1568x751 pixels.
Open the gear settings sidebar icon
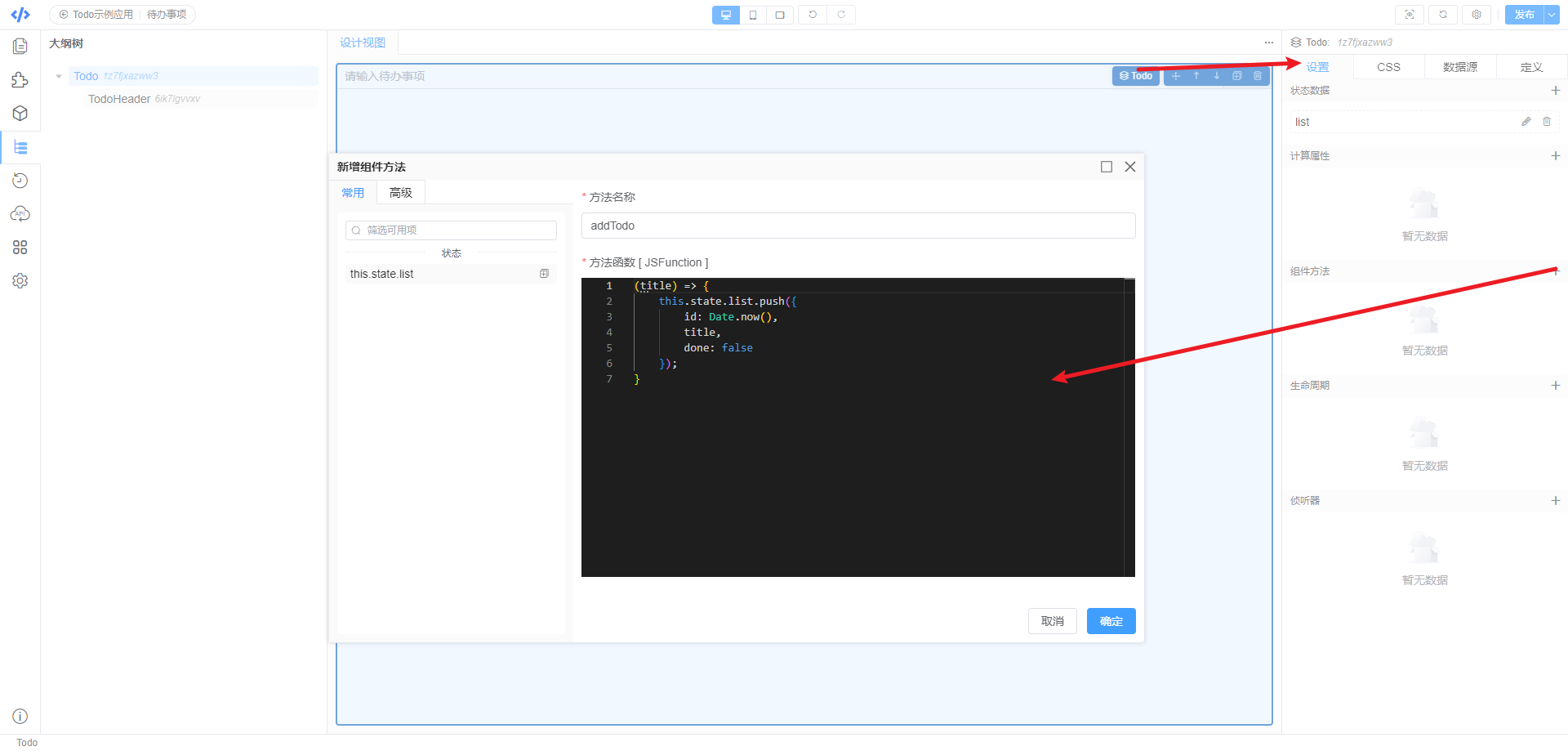(20, 281)
